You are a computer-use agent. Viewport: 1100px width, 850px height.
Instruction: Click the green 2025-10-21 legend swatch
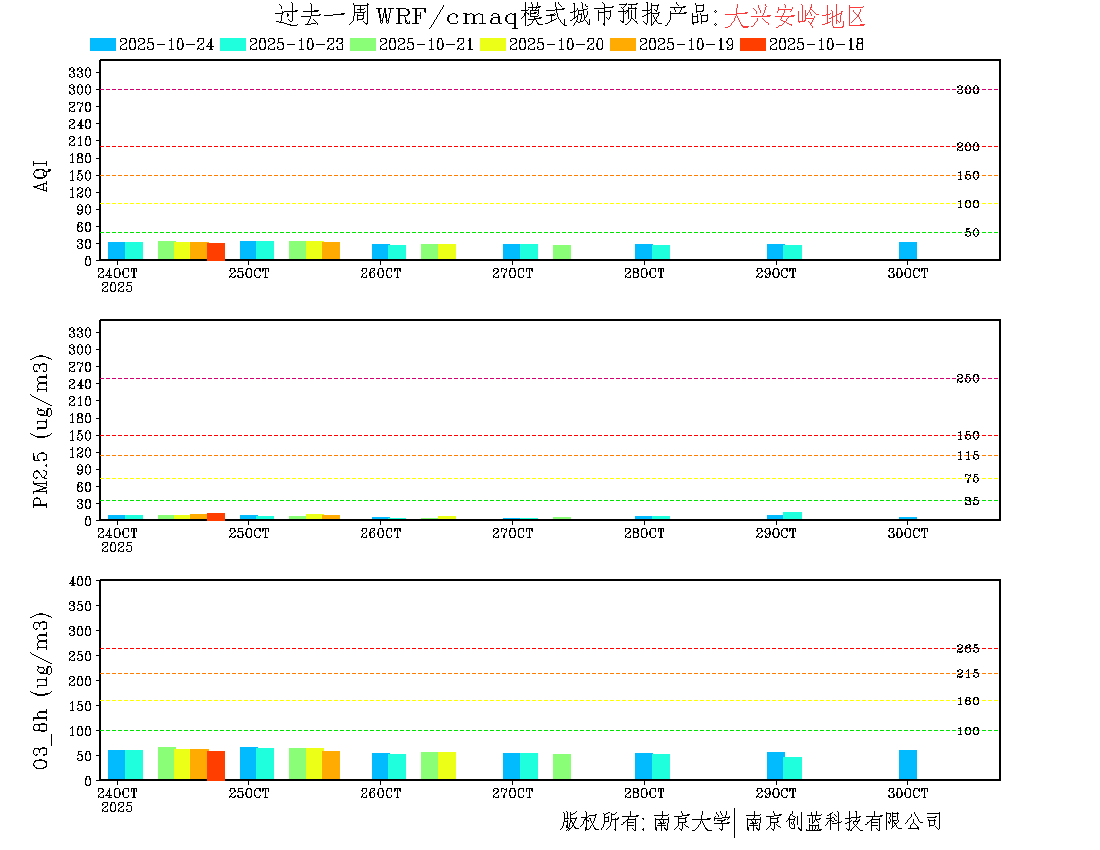363,44
